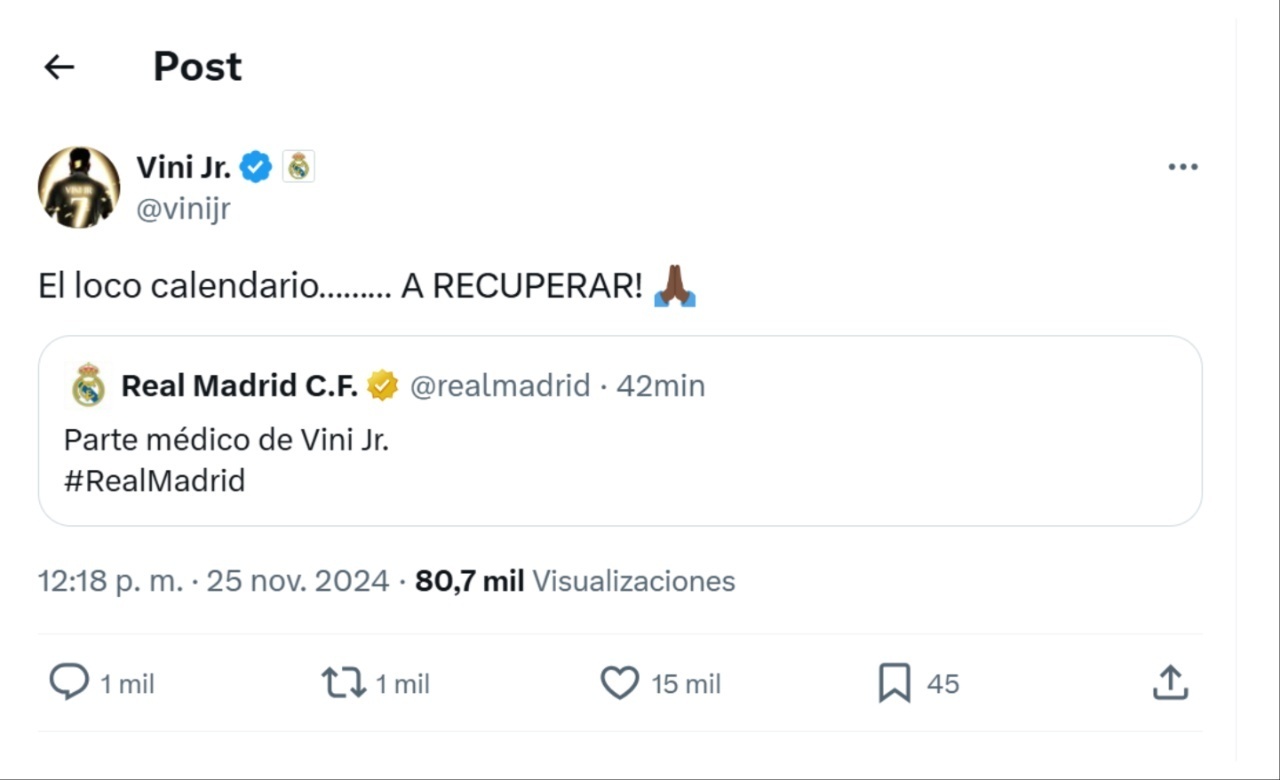Click the Real Madrid C.F. account name
The height and width of the screenshot is (780, 1280).
click(x=239, y=385)
